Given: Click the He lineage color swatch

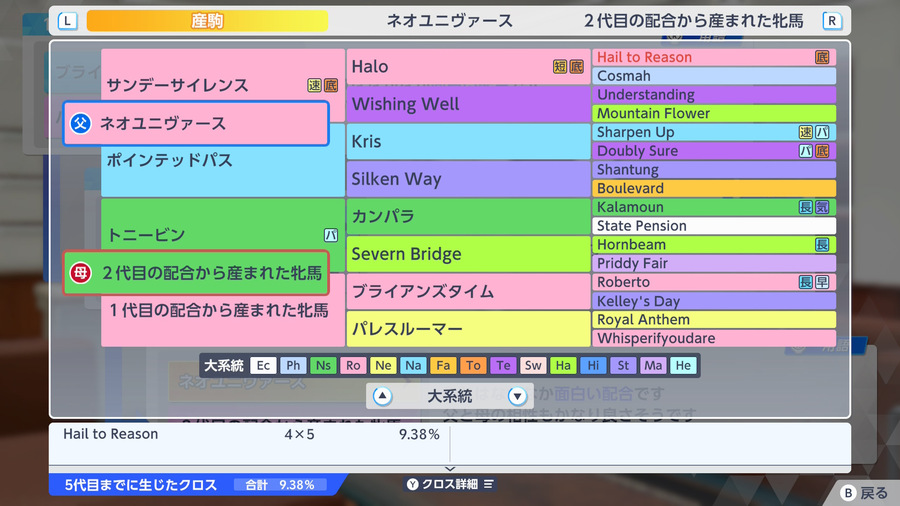Looking at the screenshot, I should (x=683, y=365).
